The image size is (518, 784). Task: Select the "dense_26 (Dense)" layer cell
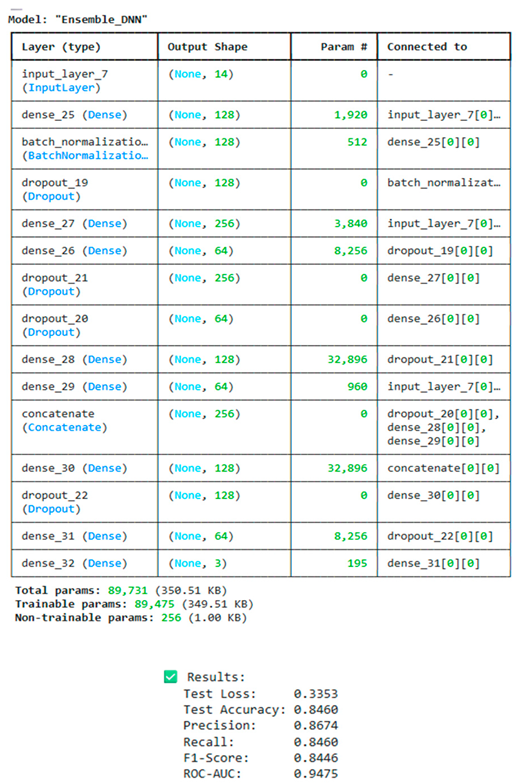click(74, 250)
